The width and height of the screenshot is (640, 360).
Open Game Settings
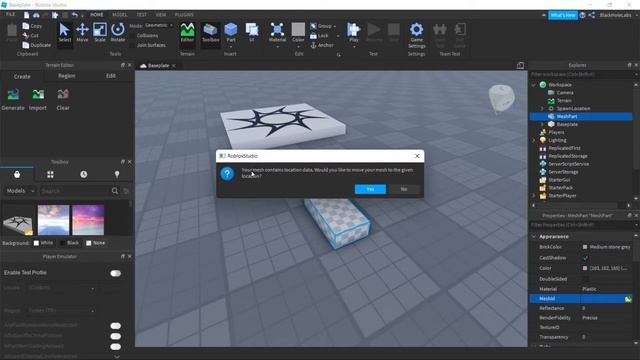coord(416,35)
